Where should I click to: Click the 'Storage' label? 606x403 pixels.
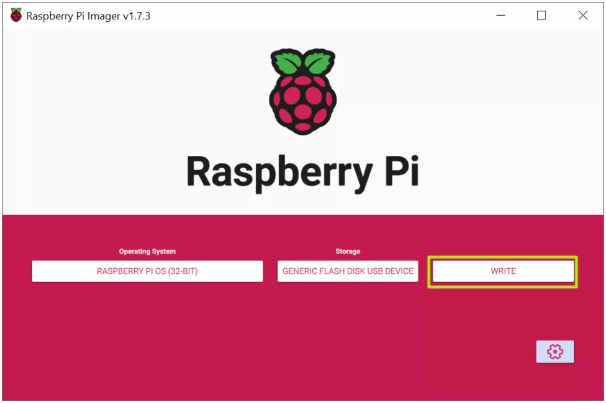pos(347,252)
